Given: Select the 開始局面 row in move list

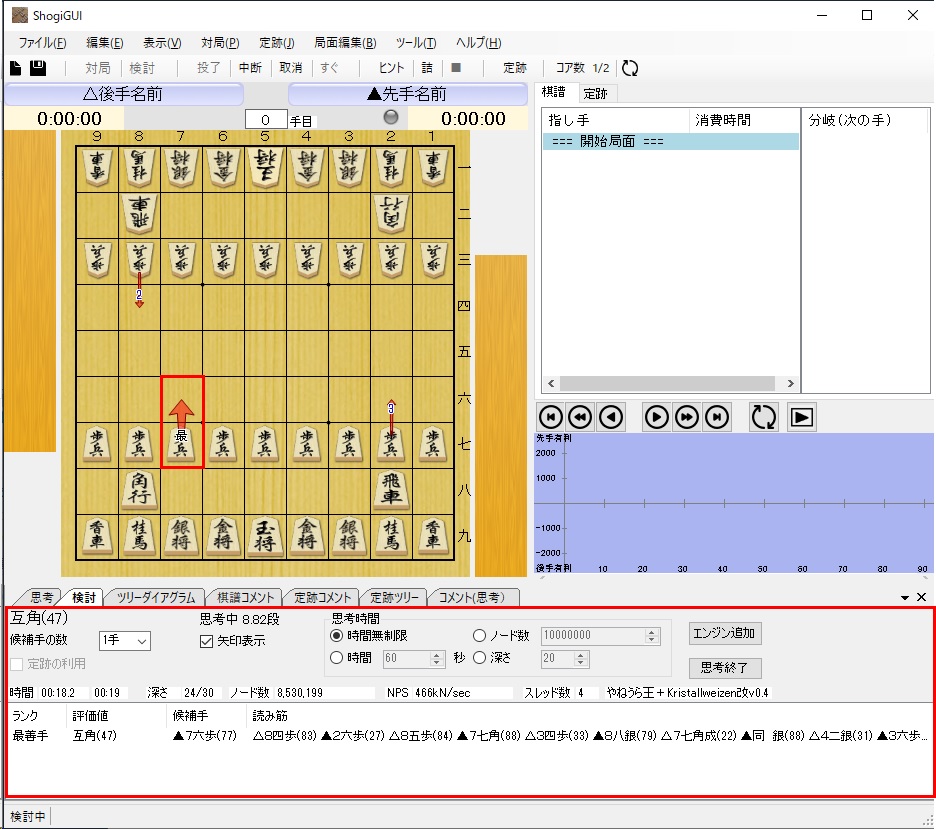Looking at the screenshot, I should coord(670,141).
